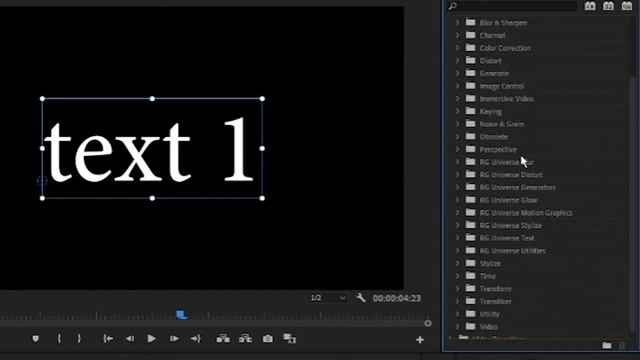
Task: Click the Mark In bracket icon
Action: 59,339
